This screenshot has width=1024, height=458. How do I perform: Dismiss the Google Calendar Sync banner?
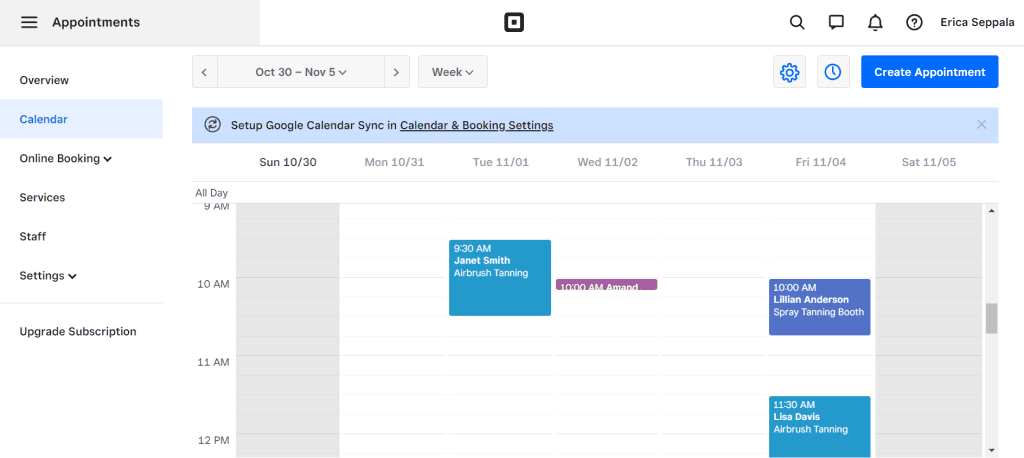(x=981, y=125)
